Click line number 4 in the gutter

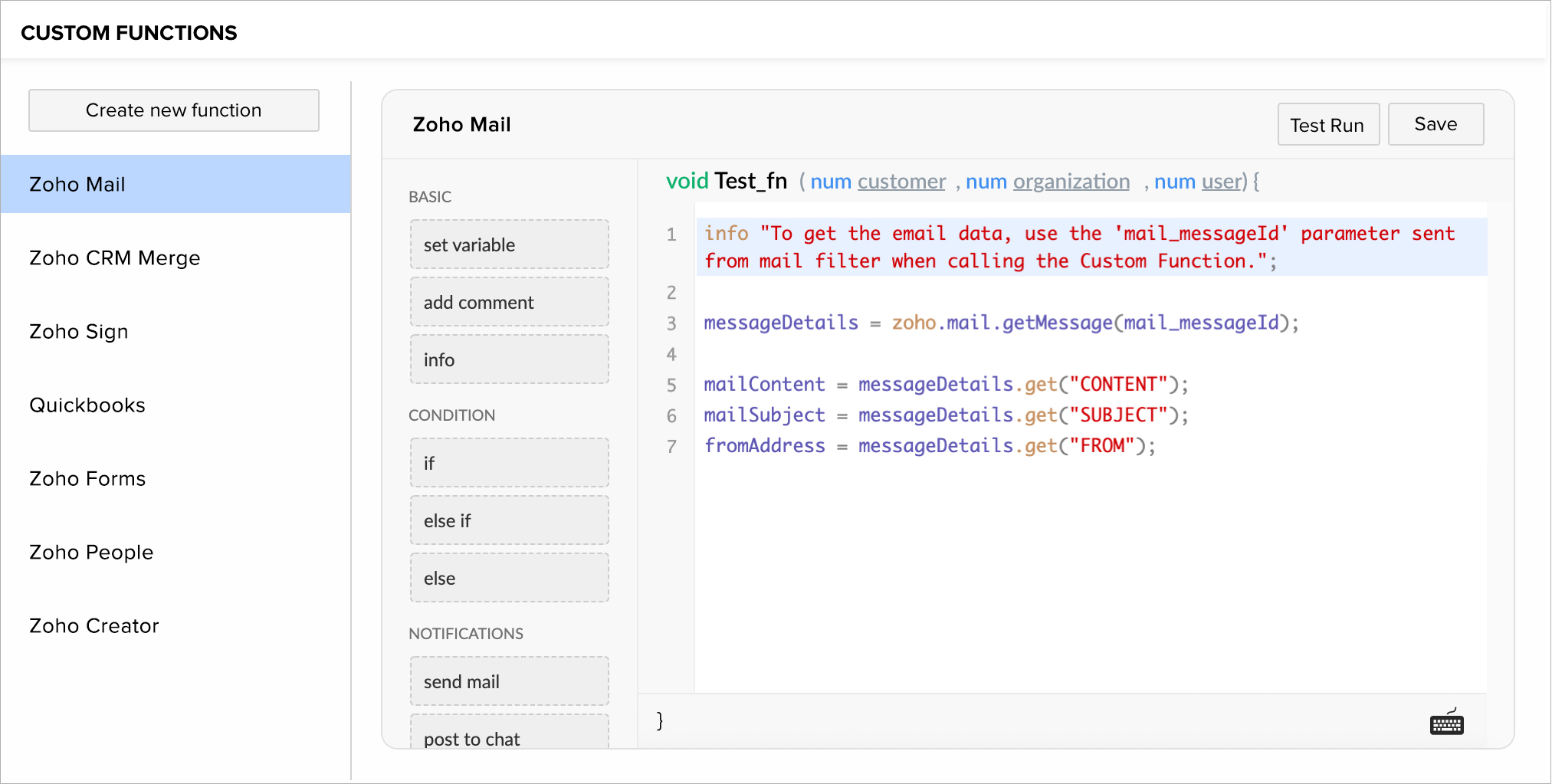tap(671, 354)
